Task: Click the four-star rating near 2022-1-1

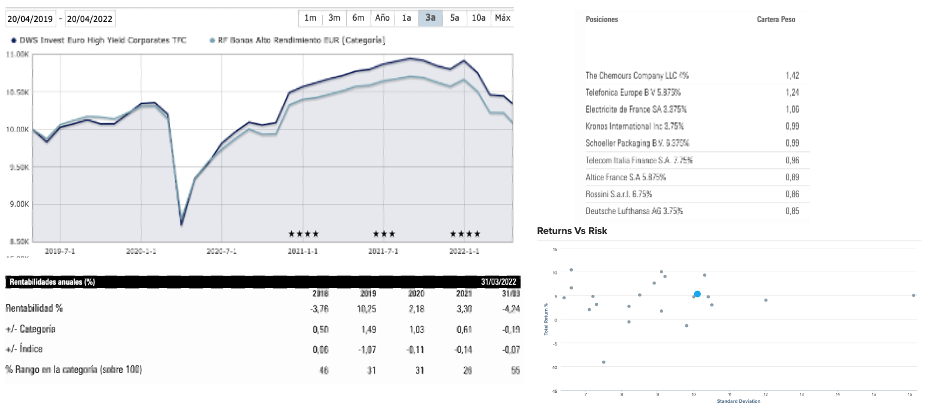Action: coord(465,234)
